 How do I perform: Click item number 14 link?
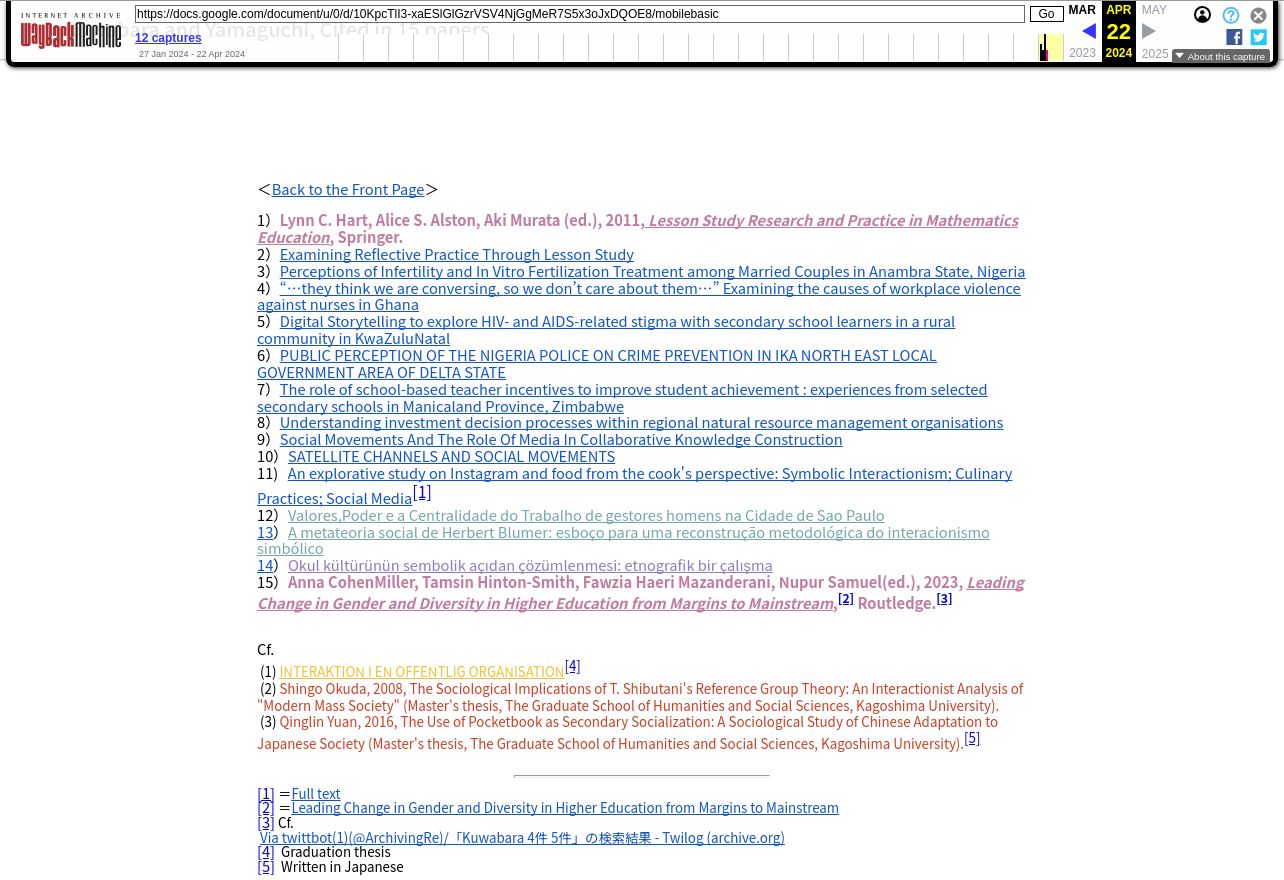click(265, 565)
